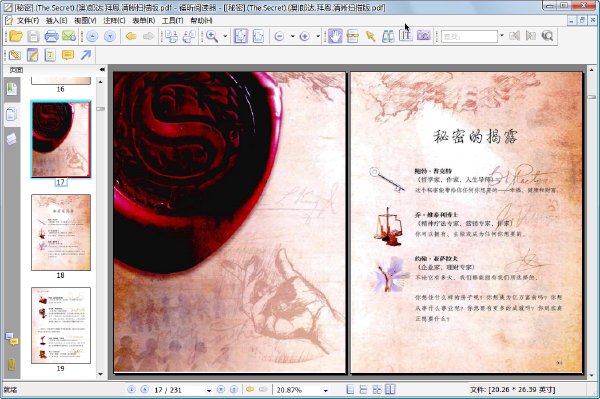The width and height of the screenshot is (600, 399).
Task: Open dropdown arrow beside zoom in icon
Action: click(x=318, y=36)
